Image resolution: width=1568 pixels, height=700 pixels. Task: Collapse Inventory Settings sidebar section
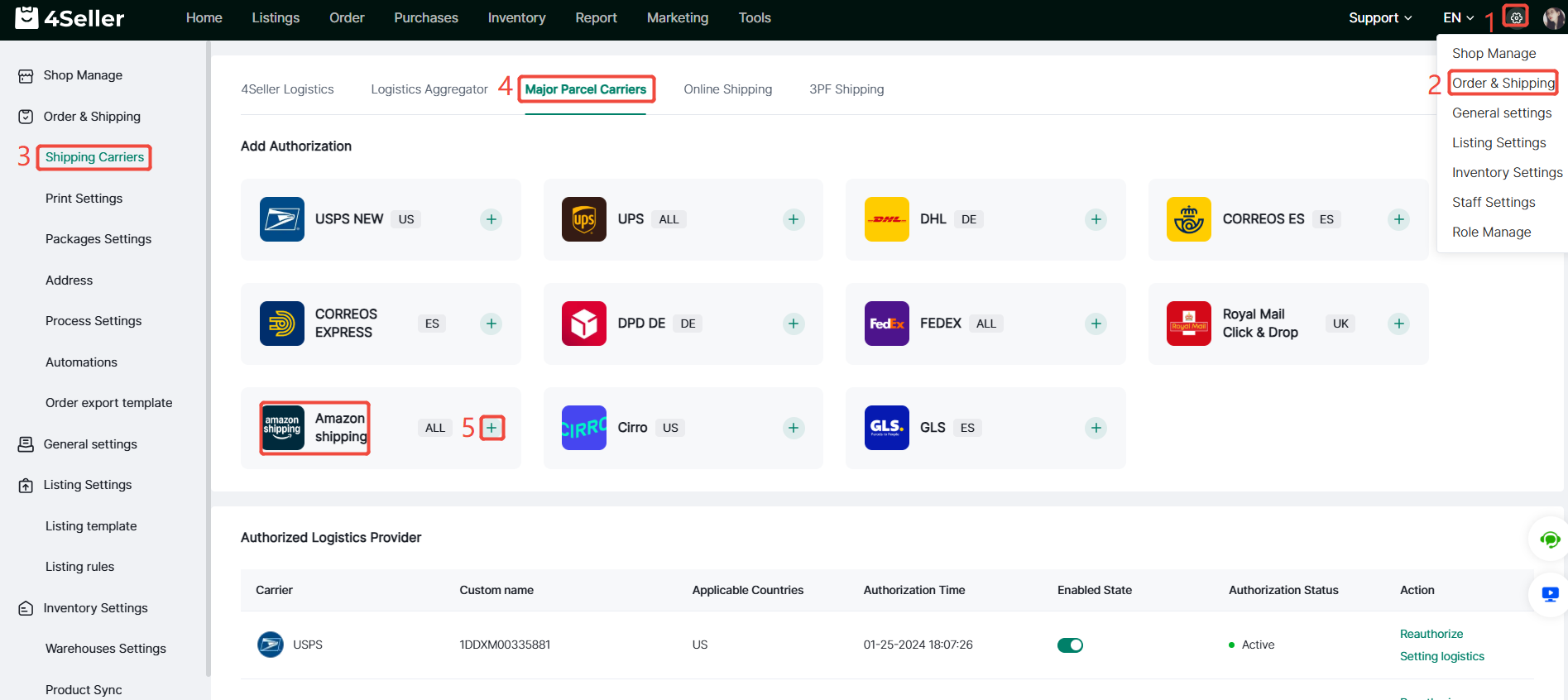[95, 608]
